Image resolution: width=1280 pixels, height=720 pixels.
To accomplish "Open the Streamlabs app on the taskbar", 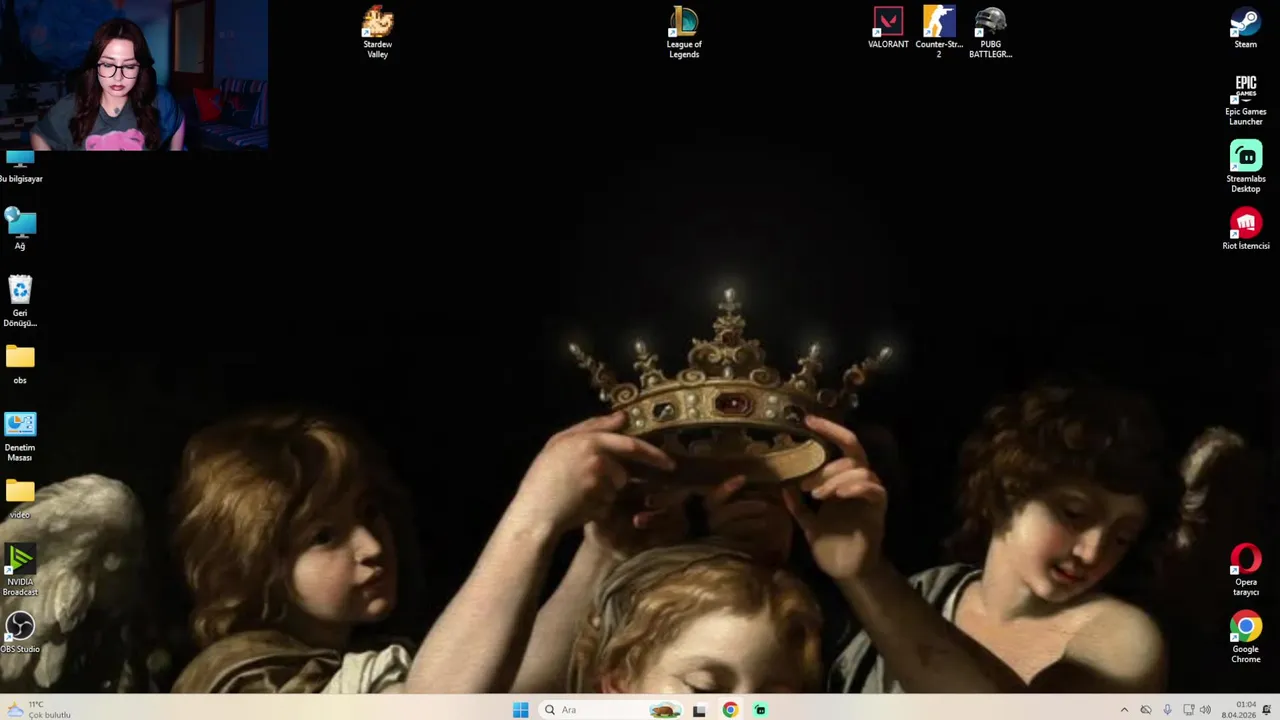I will pos(760,710).
